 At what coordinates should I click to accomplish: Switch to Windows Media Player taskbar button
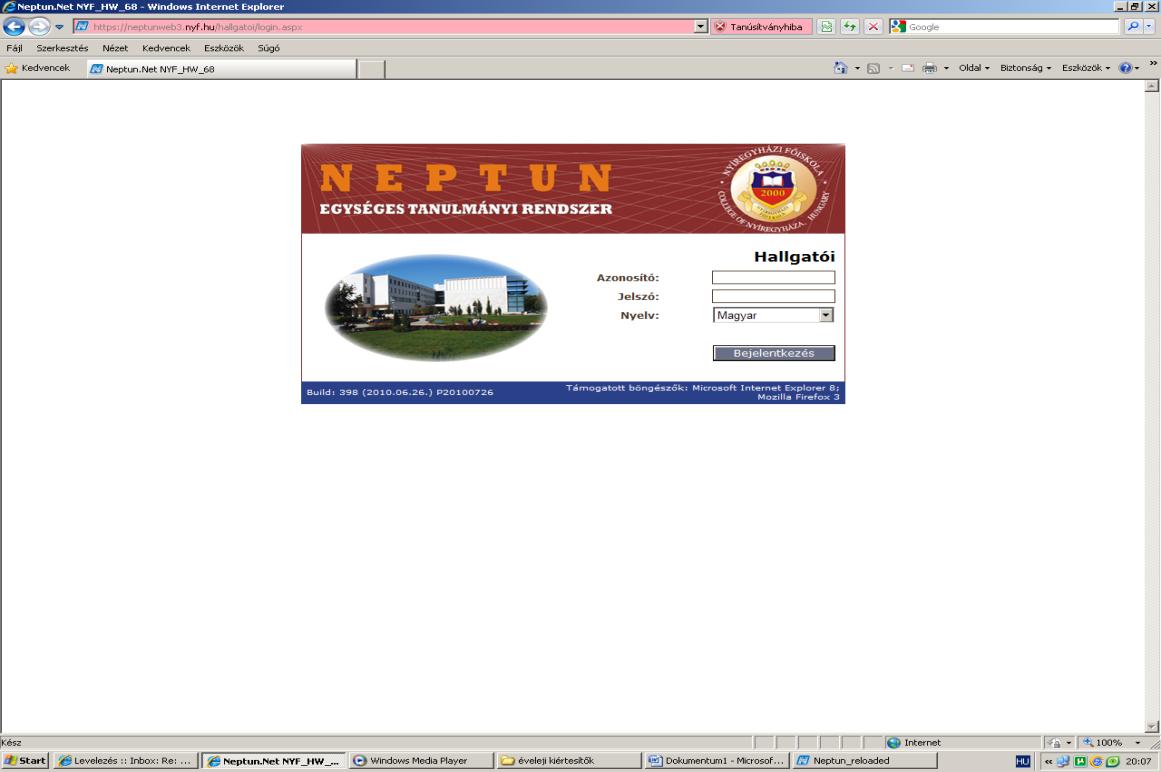click(421, 760)
